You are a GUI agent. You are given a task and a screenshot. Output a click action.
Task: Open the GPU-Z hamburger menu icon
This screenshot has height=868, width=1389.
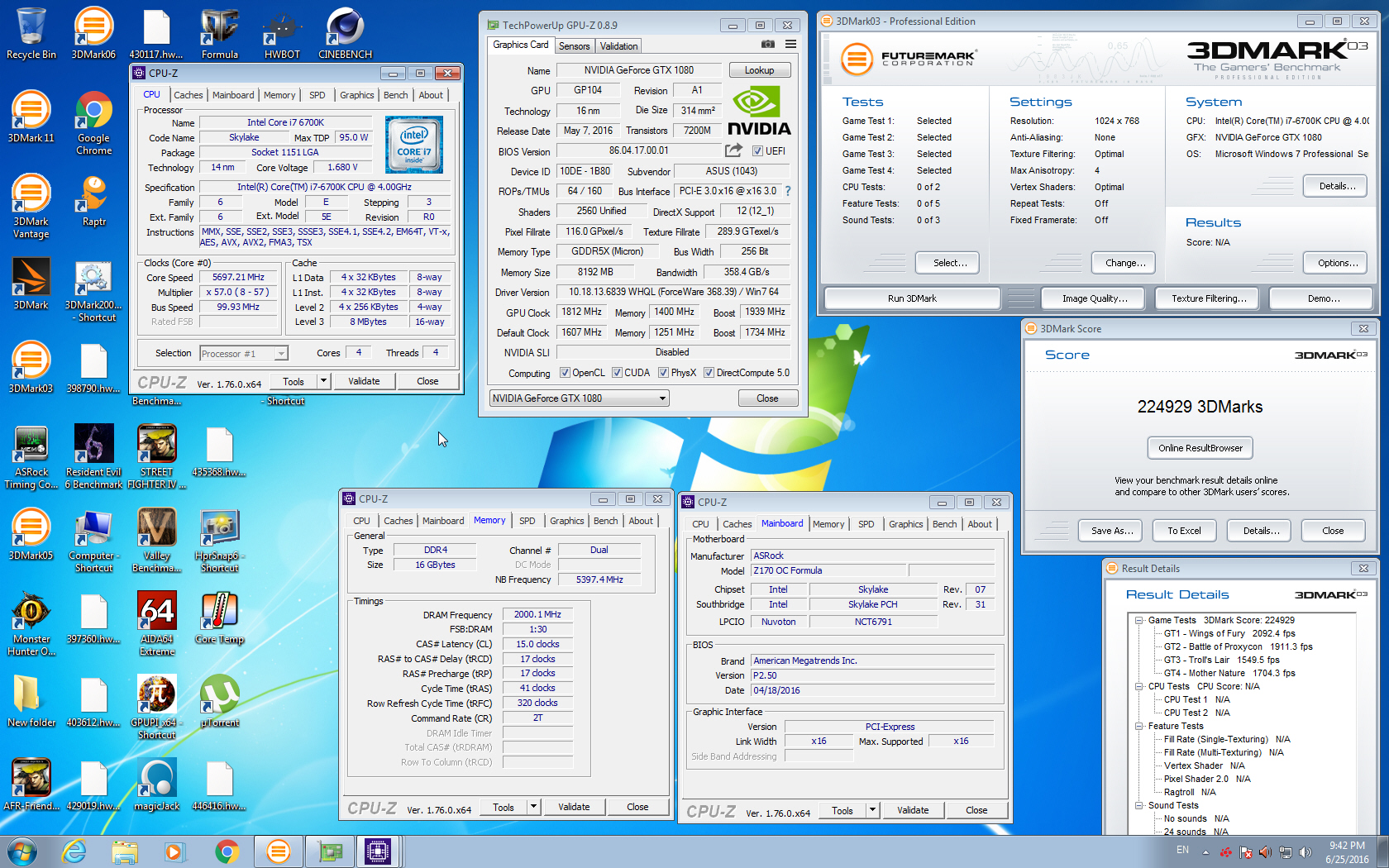pyautogui.click(x=790, y=45)
